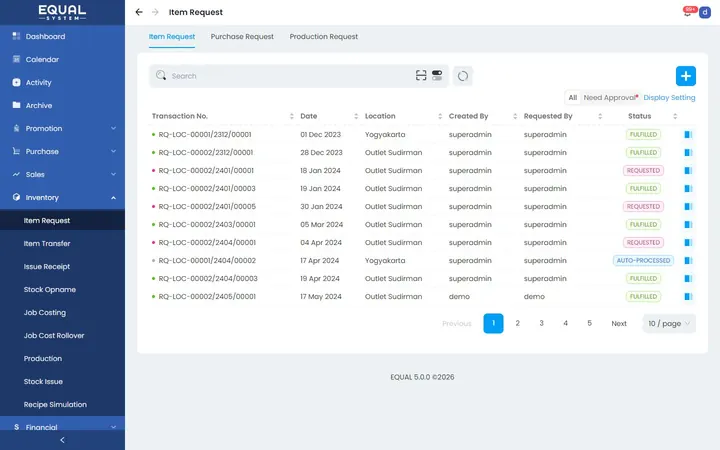Switch to the Purchase Request tab

[x=242, y=37]
